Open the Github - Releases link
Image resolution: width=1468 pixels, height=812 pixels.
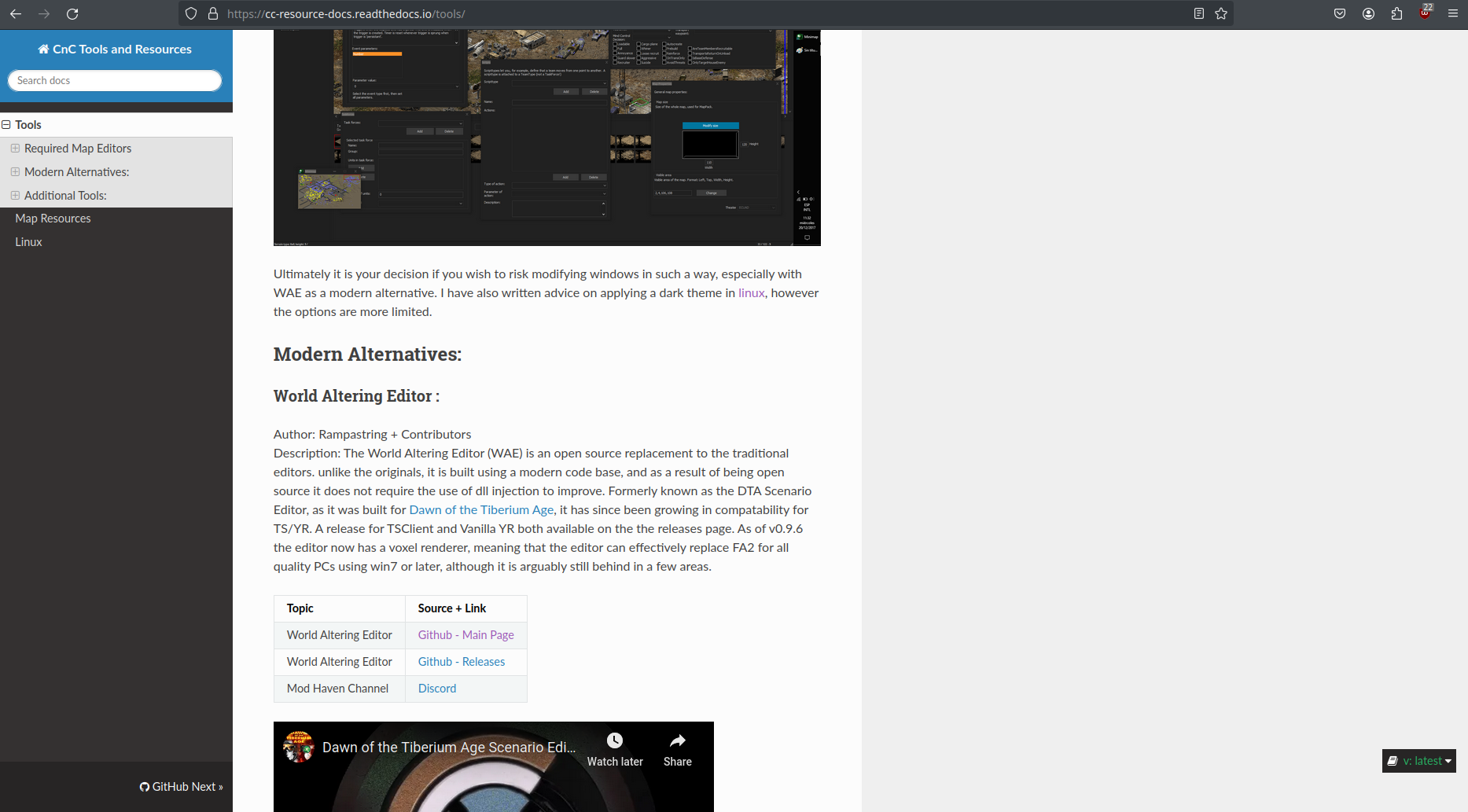[x=461, y=661]
